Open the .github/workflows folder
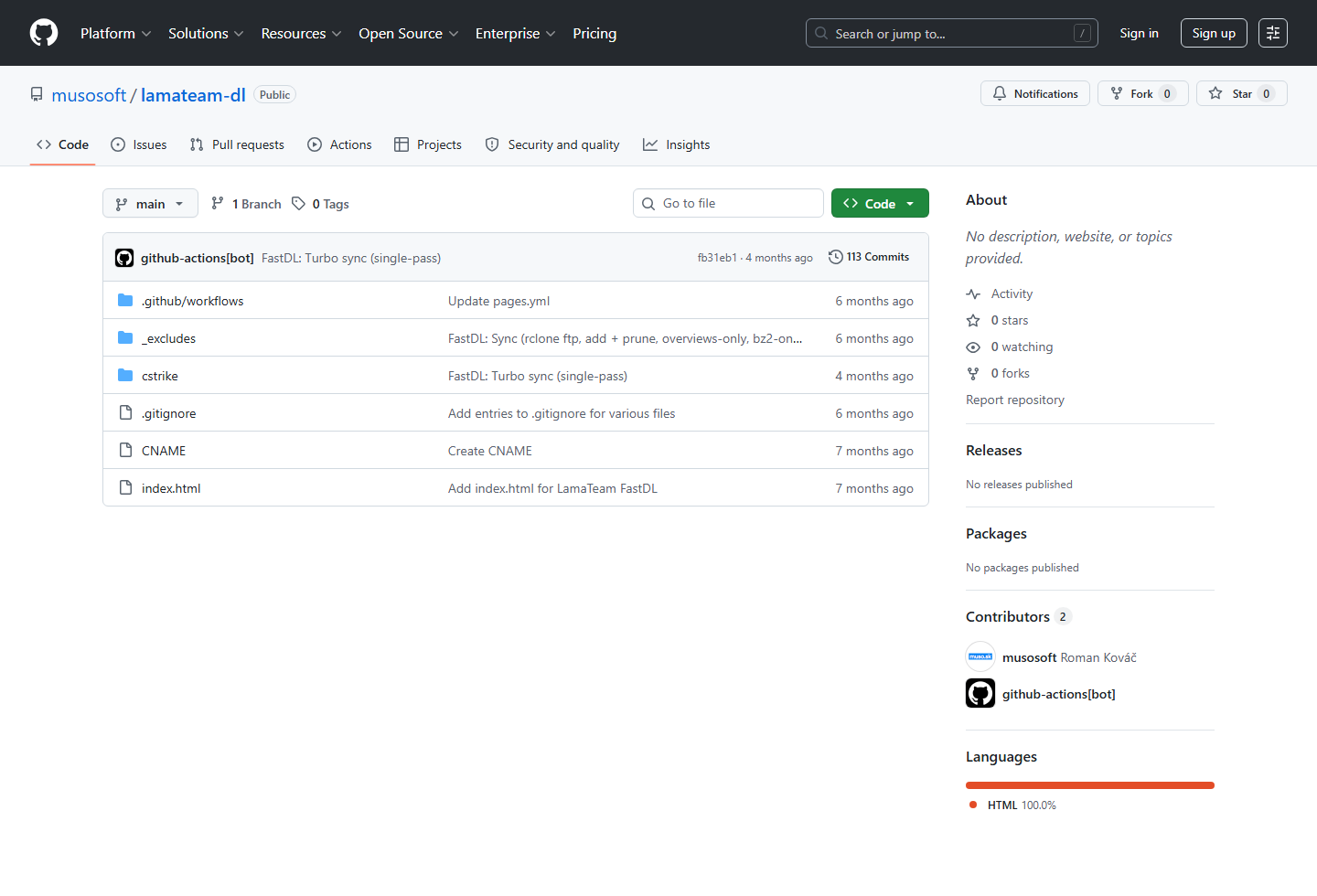This screenshot has height=896, width=1317. [192, 301]
